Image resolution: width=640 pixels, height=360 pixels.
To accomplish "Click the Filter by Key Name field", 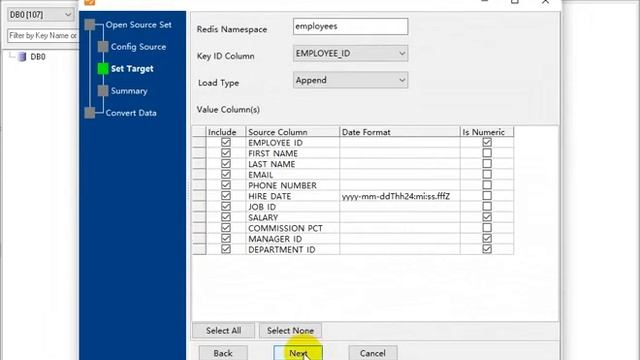I will click(x=42, y=36).
